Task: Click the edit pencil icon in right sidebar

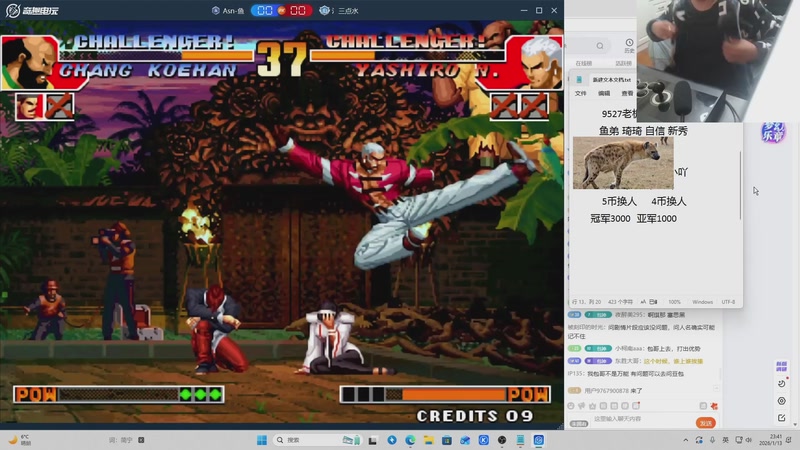Action: pos(782,418)
